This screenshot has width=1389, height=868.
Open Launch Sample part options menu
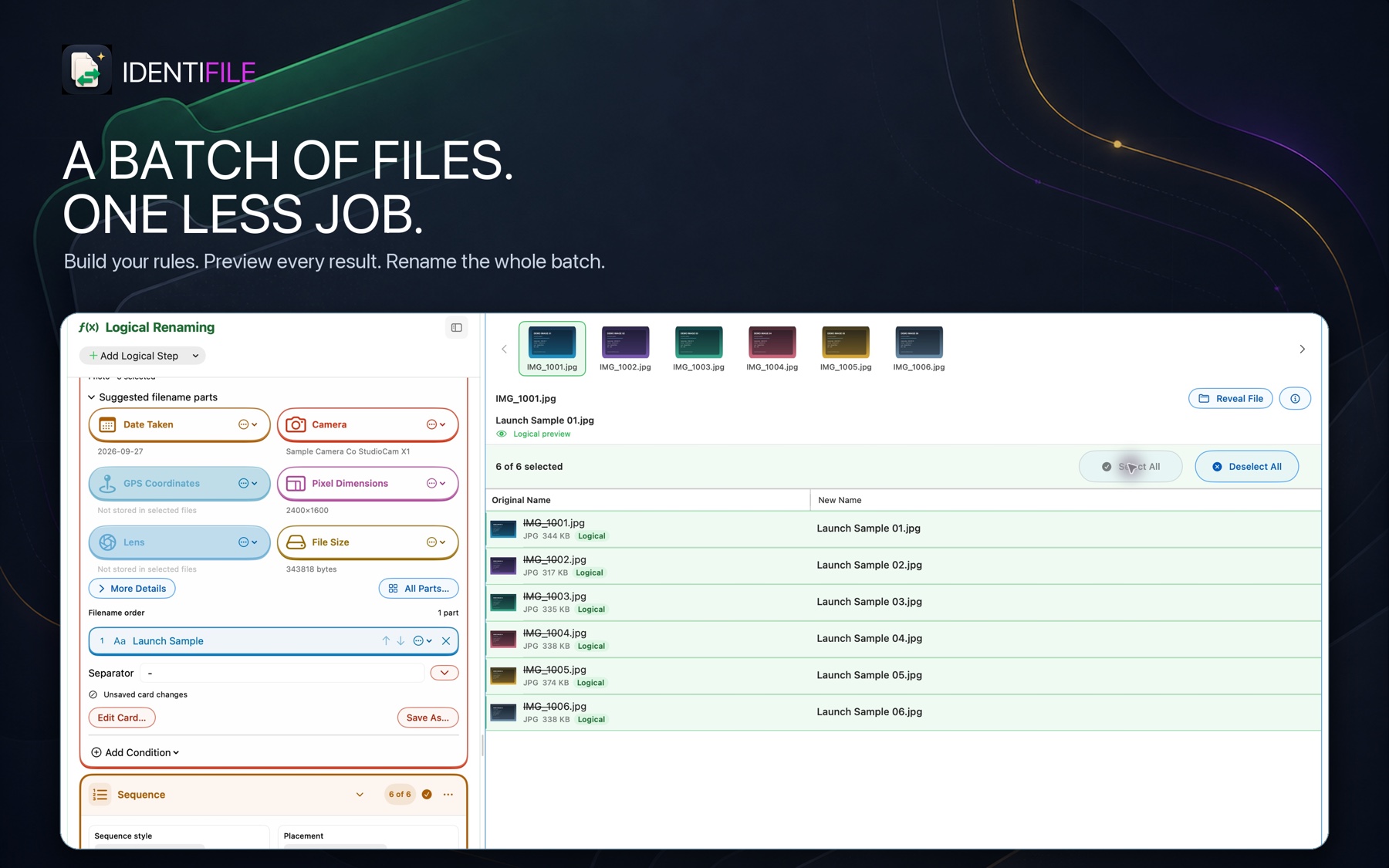tap(422, 641)
